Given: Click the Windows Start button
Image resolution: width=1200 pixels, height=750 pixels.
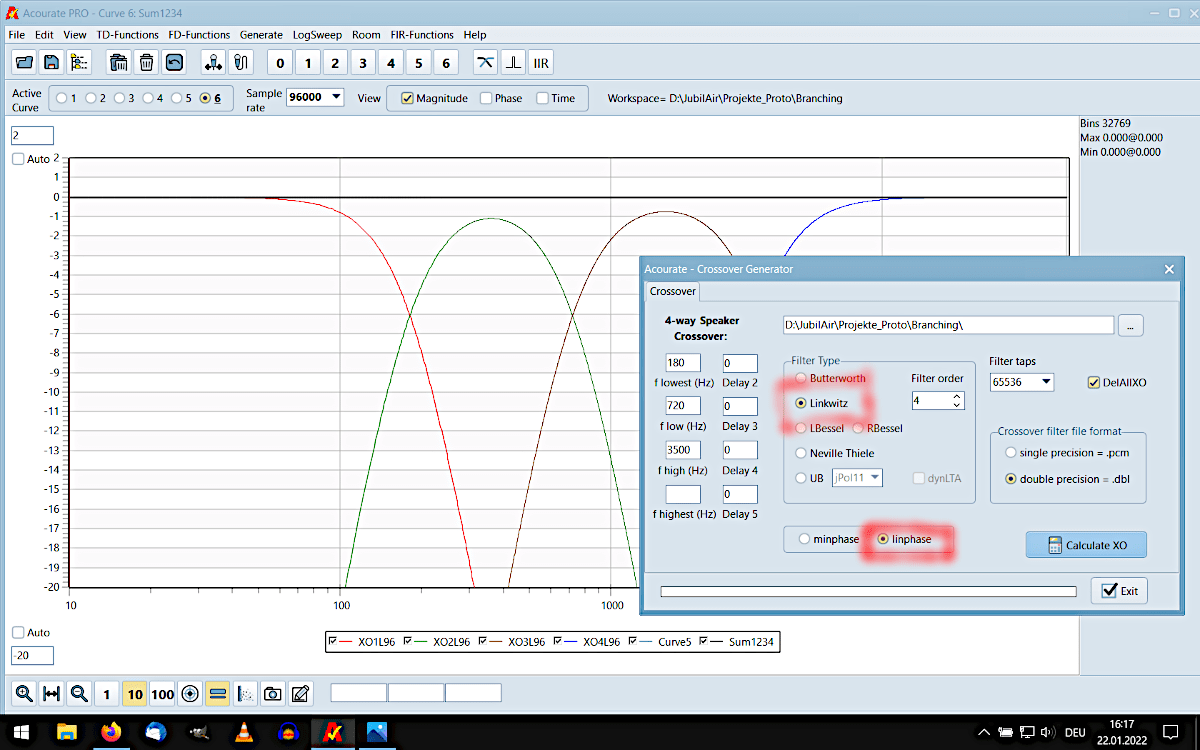Looking at the screenshot, I should click(x=21, y=732).
